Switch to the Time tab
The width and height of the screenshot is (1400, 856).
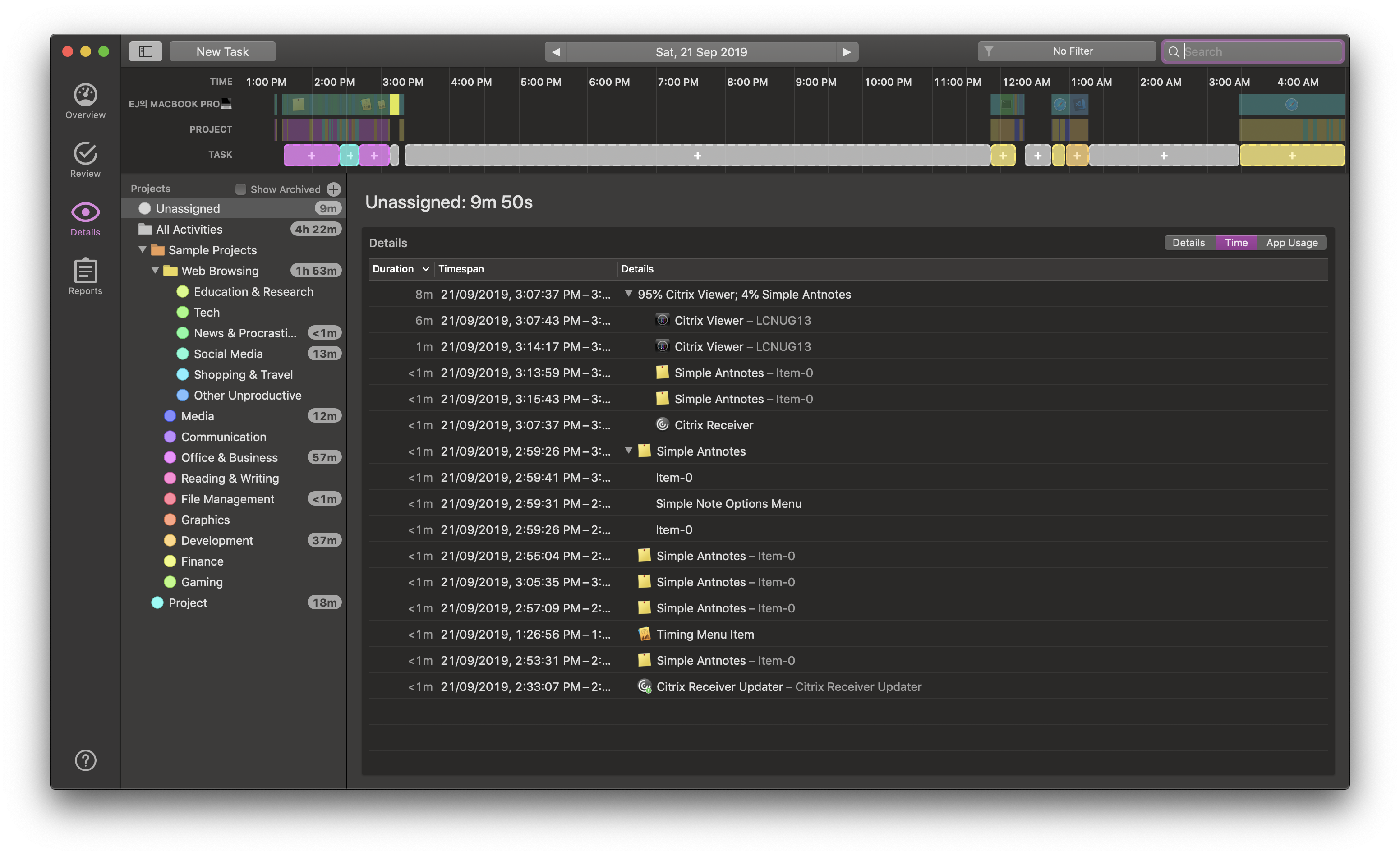[1236, 243]
